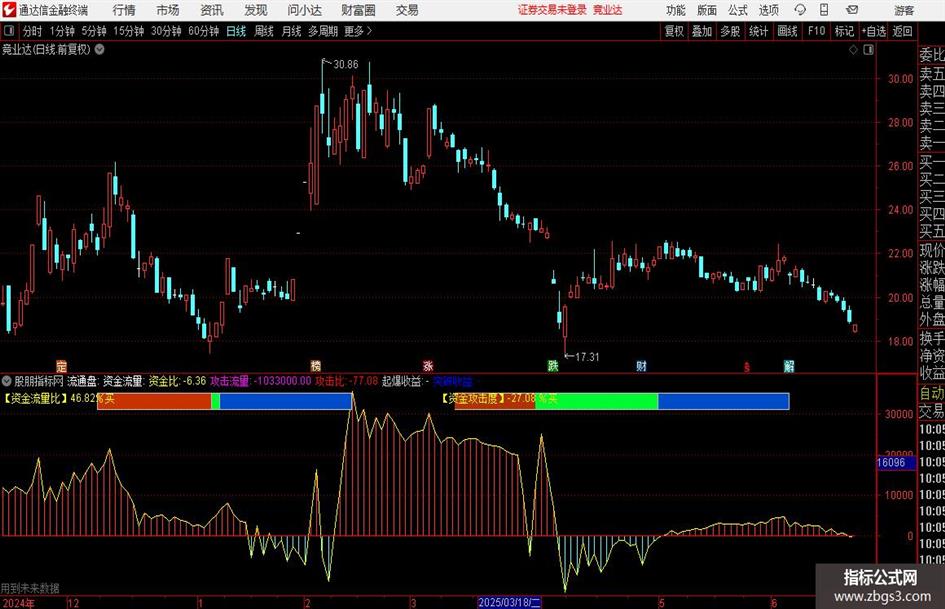Open the 问小达 menu
945x609 pixels.
[x=304, y=10]
